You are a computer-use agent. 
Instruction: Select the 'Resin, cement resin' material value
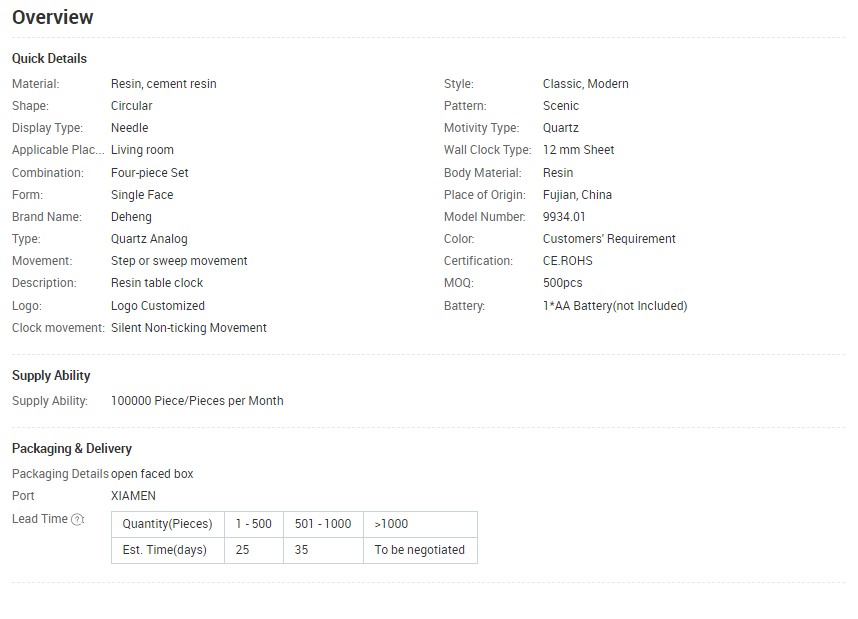click(x=164, y=84)
